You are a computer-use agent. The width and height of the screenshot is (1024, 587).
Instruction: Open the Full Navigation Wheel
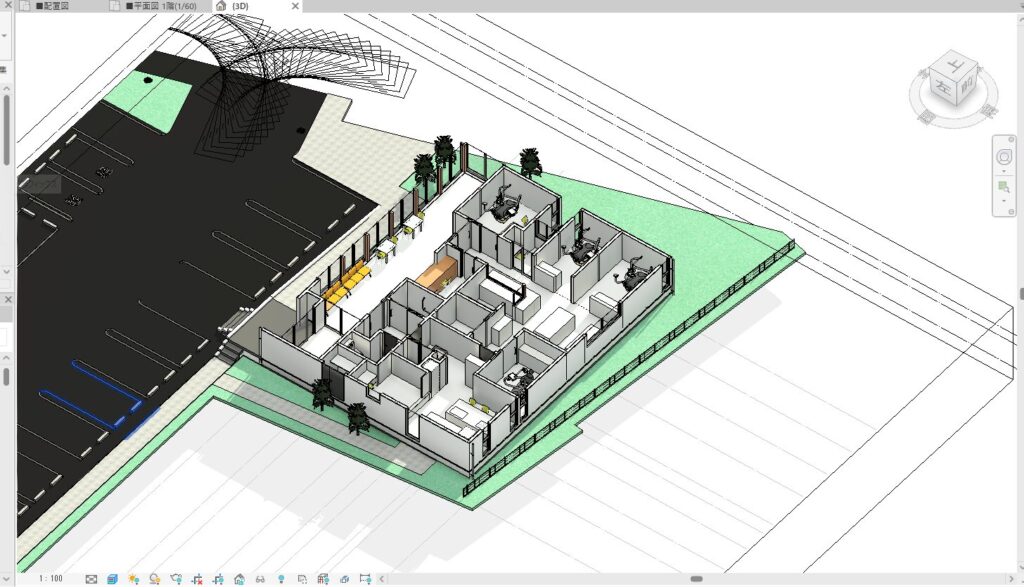1003,157
